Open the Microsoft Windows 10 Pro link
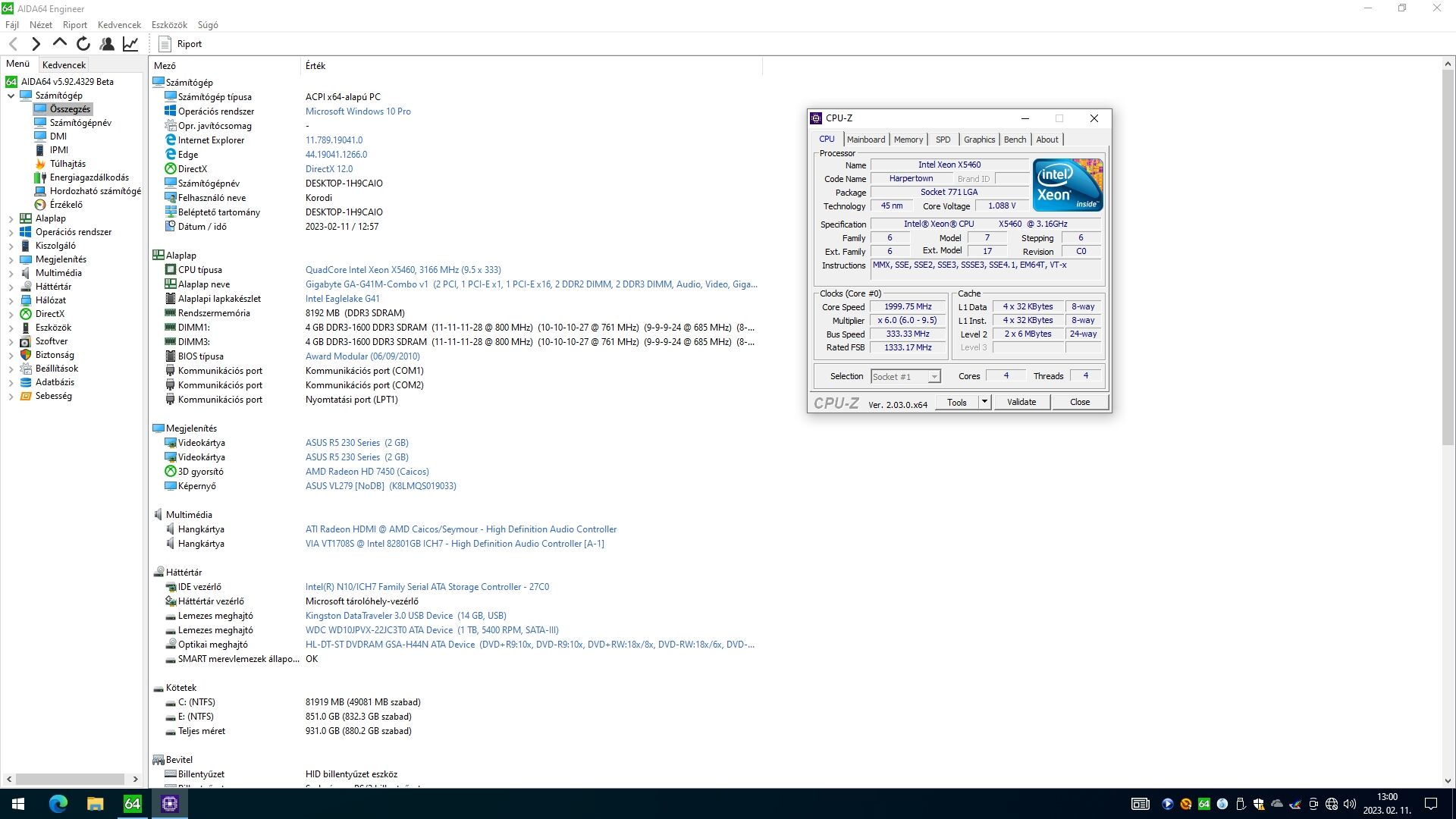The height and width of the screenshot is (819, 1456). pyautogui.click(x=358, y=111)
